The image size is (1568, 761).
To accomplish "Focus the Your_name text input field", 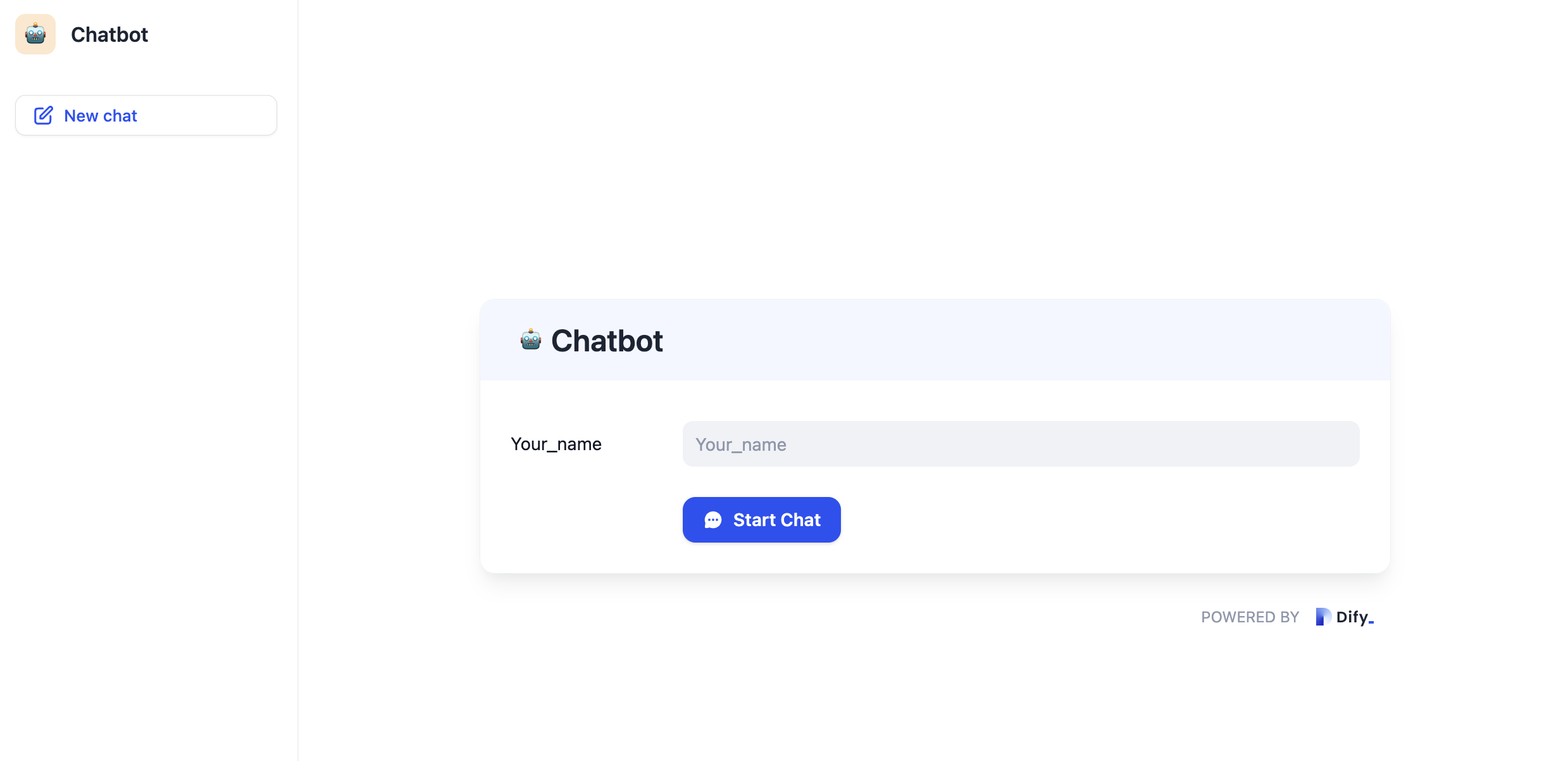I will click(x=1020, y=444).
